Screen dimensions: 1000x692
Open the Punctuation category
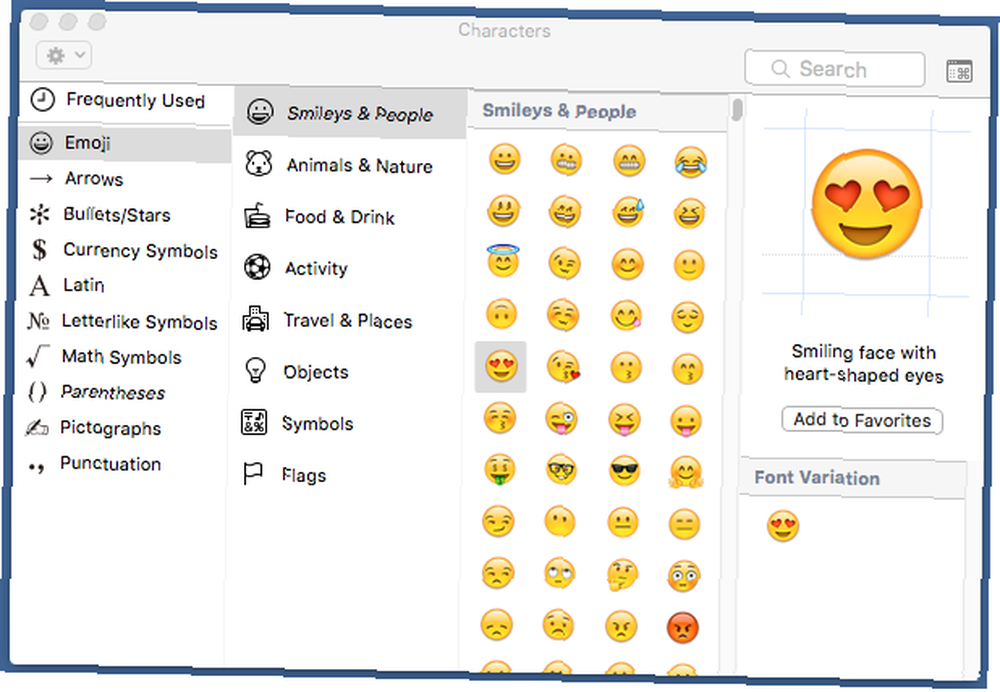94,464
